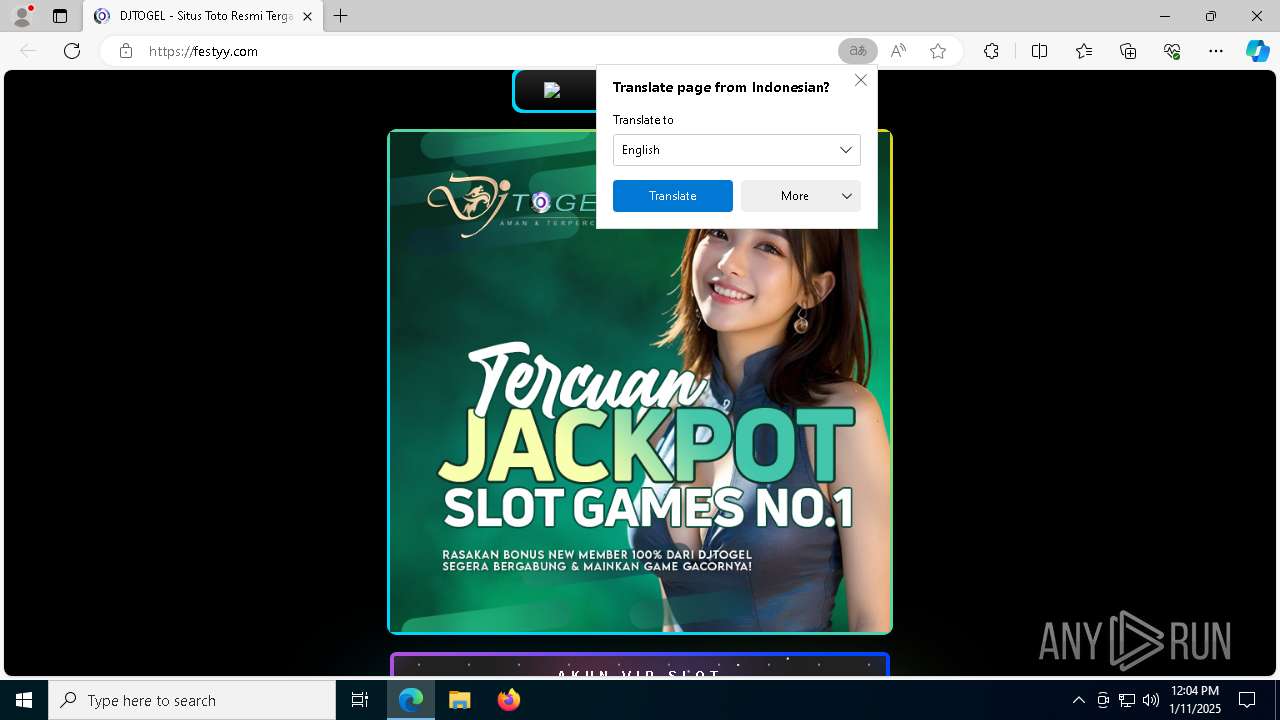Start Read aloud from address bar
Image resolution: width=1280 pixels, height=720 pixels.
coord(898,51)
